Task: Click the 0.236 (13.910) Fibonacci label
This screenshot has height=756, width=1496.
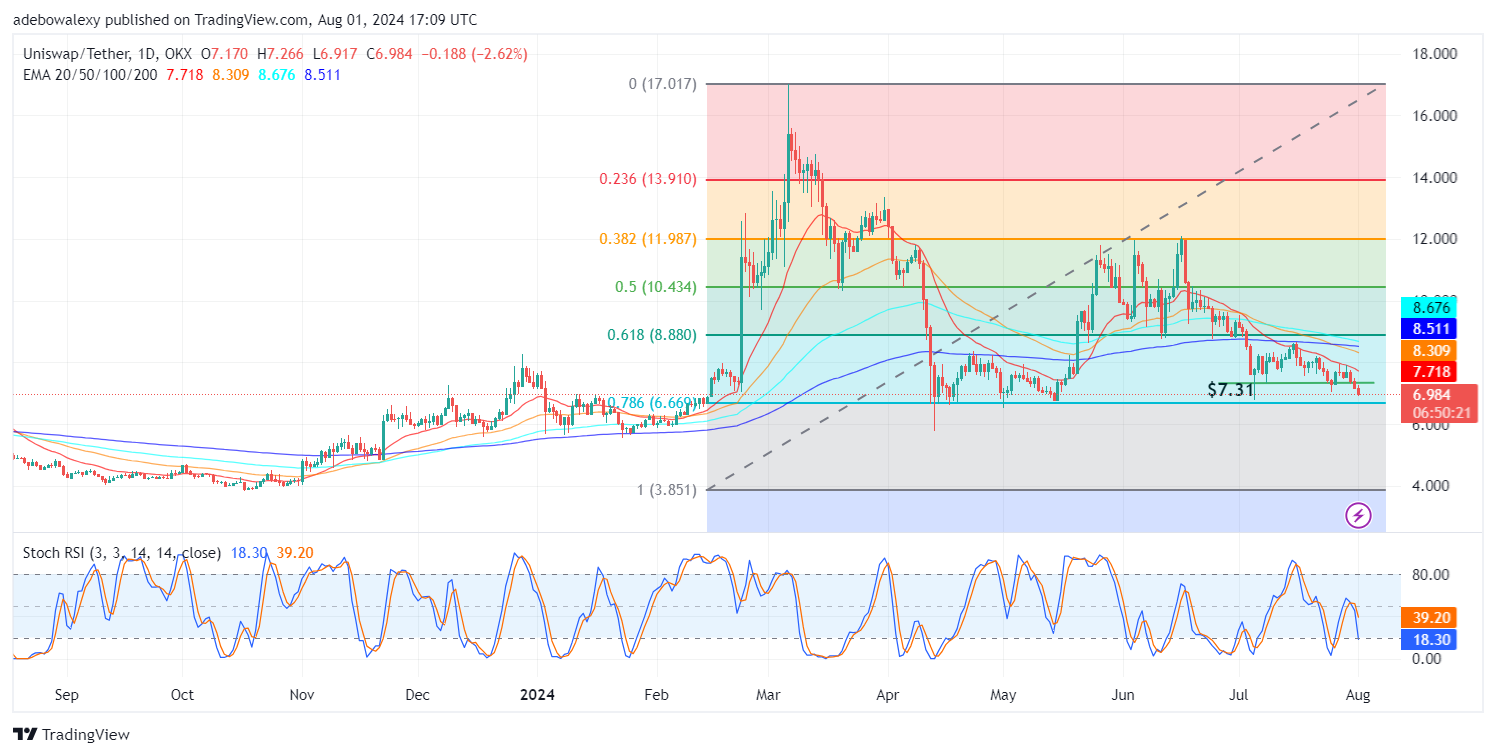Action: tap(649, 179)
